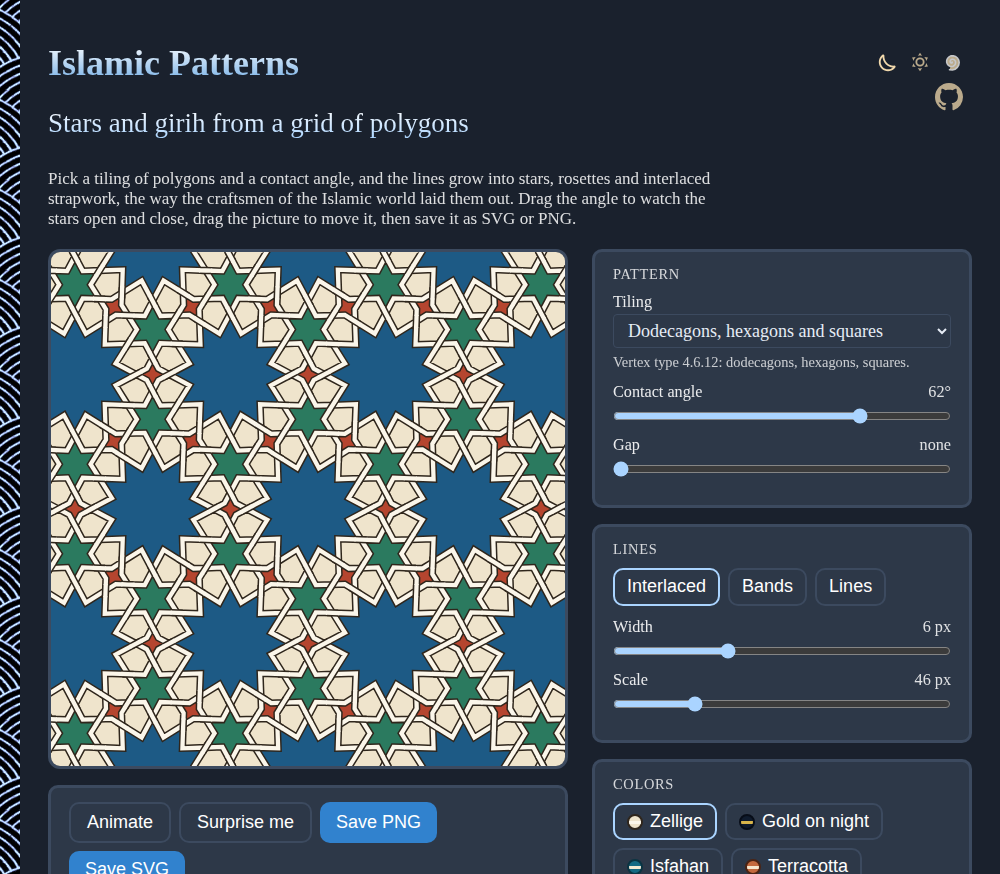
Task: Choose the Zellige color scheme
Action: click(x=665, y=821)
